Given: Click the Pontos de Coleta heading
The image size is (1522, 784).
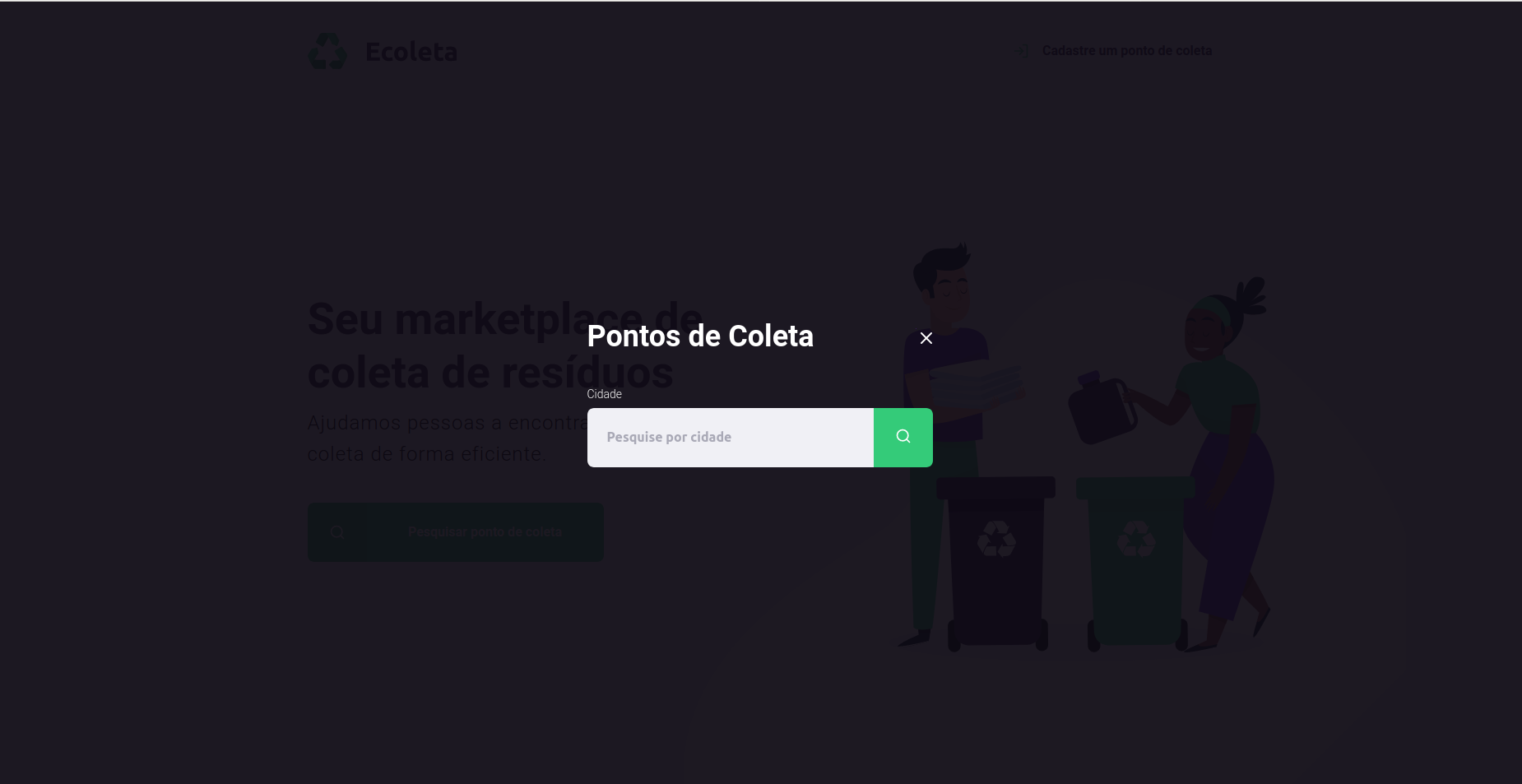Looking at the screenshot, I should (x=700, y=336).
